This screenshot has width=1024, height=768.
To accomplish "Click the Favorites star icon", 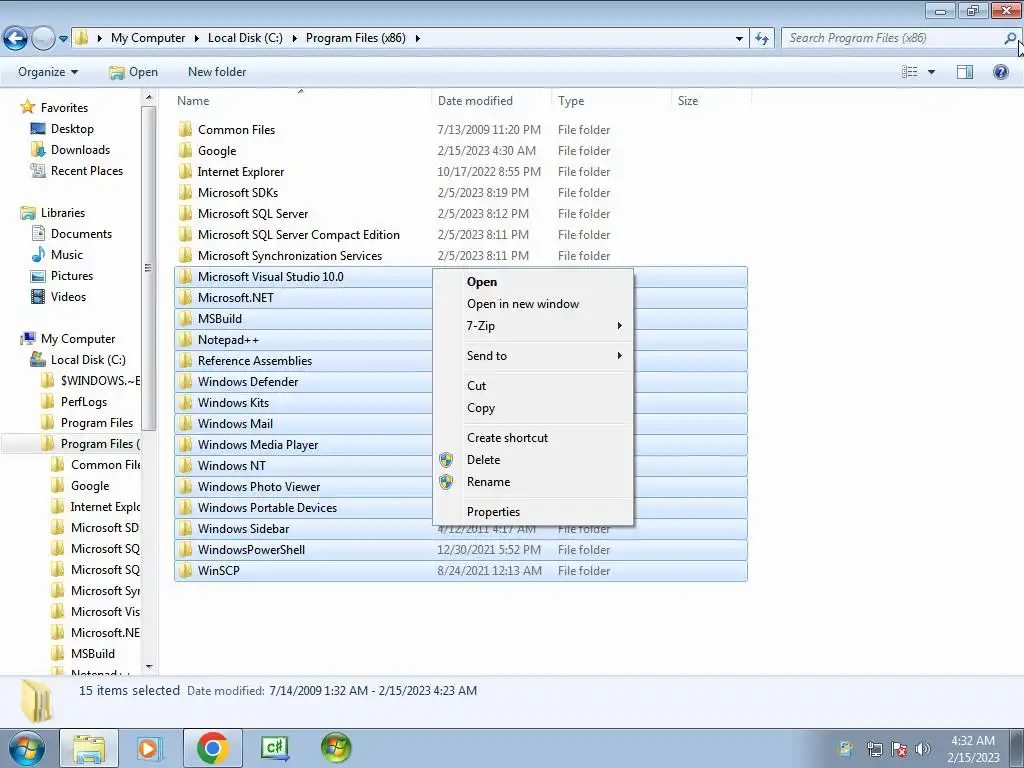I will point(27,107).
